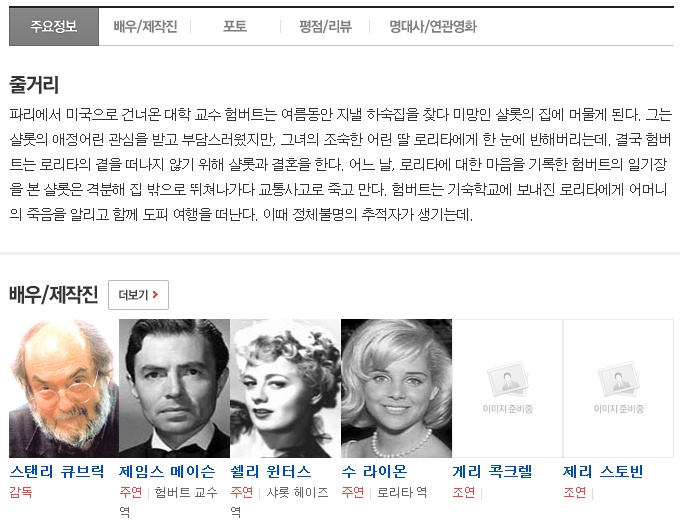Screen dimensions: 680x523
Task: Open the 주요정보 tab
Action: click(x=54, y=27)
